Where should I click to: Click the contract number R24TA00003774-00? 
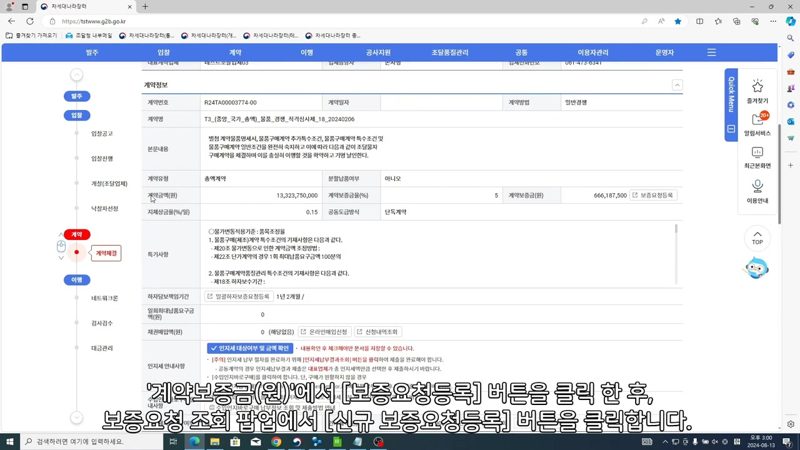230,103
